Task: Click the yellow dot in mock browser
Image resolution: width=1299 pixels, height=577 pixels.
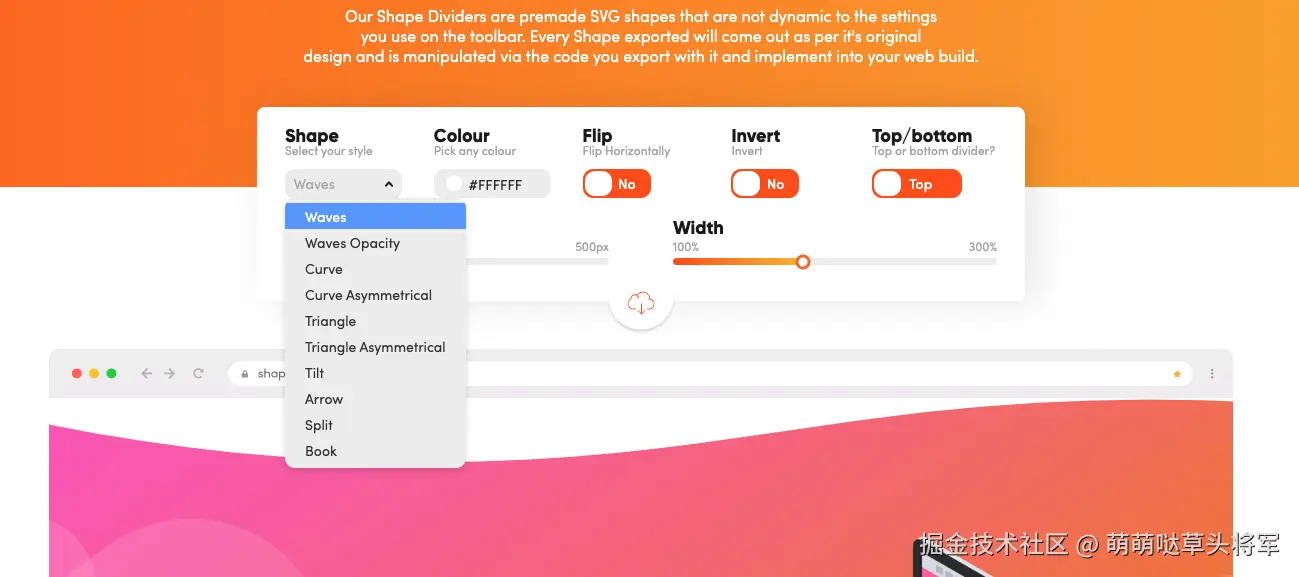Action: (x=94, y=373)
